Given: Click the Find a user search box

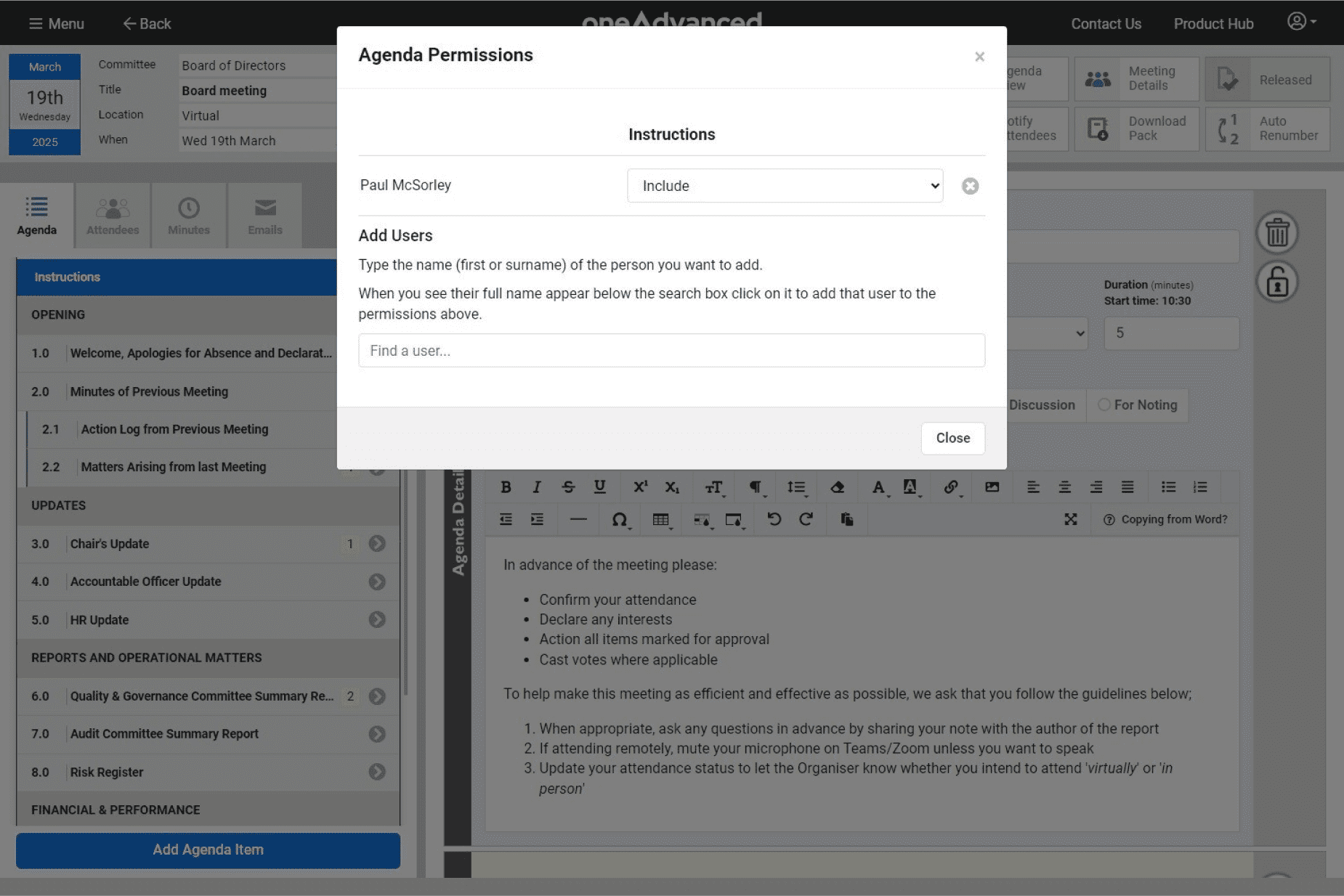Looking at the screenshot, I should pyautogui.click(x=671, y=351).
